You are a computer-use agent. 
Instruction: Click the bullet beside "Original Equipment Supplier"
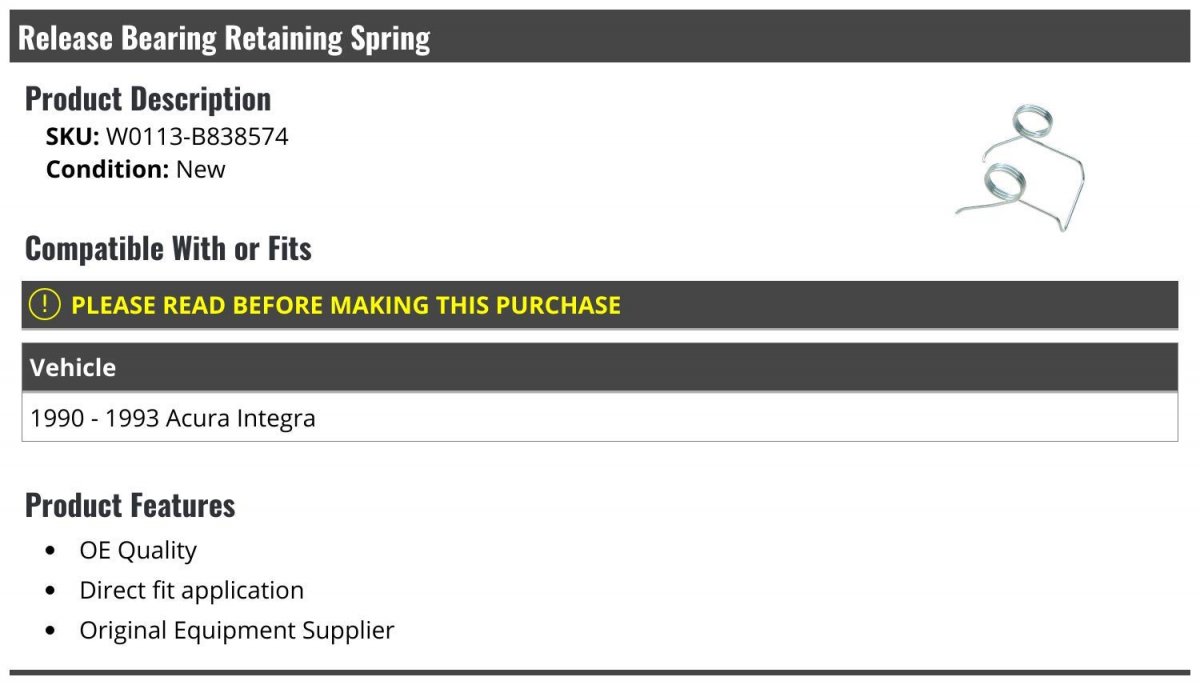(x=51, y=631)
